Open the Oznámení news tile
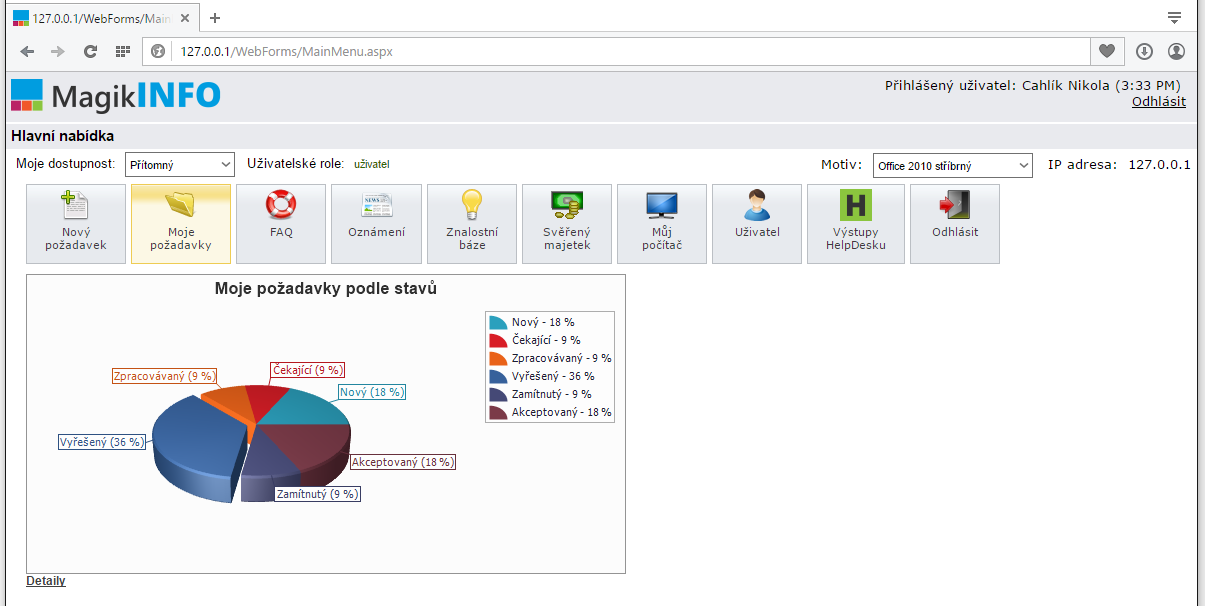 [x=376, y=224]
